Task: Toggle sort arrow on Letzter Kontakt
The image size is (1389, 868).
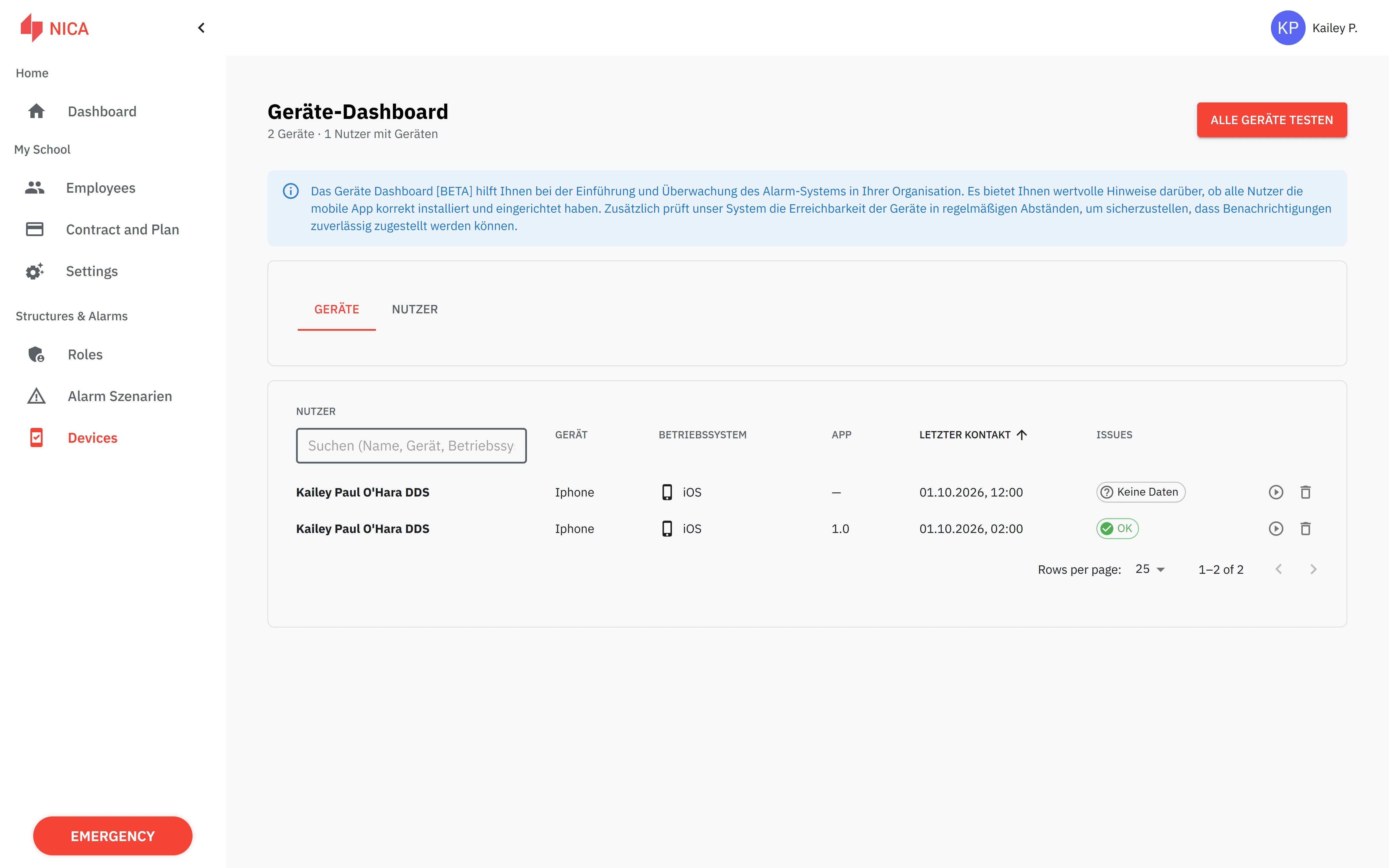Action: pyautogui.click(x=1022, y=435)
